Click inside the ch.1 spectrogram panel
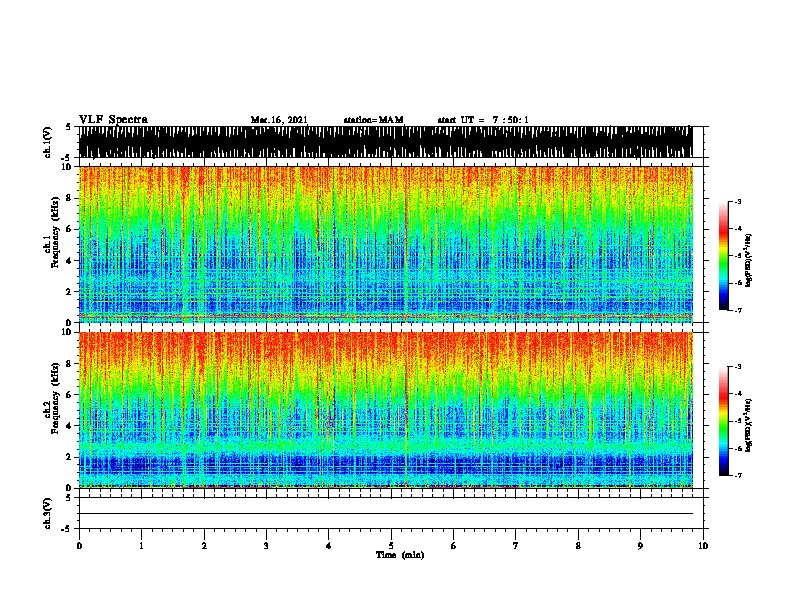 click(385, 244)
